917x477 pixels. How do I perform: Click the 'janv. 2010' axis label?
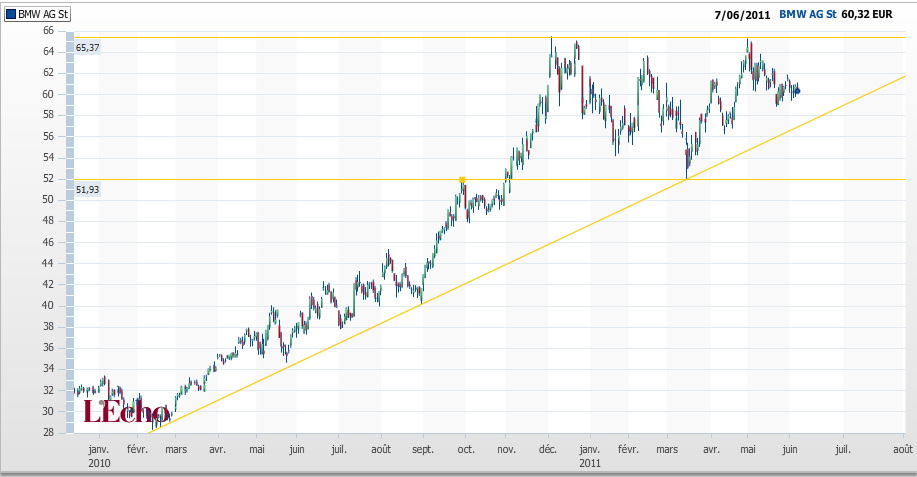[x=99, y=456]
